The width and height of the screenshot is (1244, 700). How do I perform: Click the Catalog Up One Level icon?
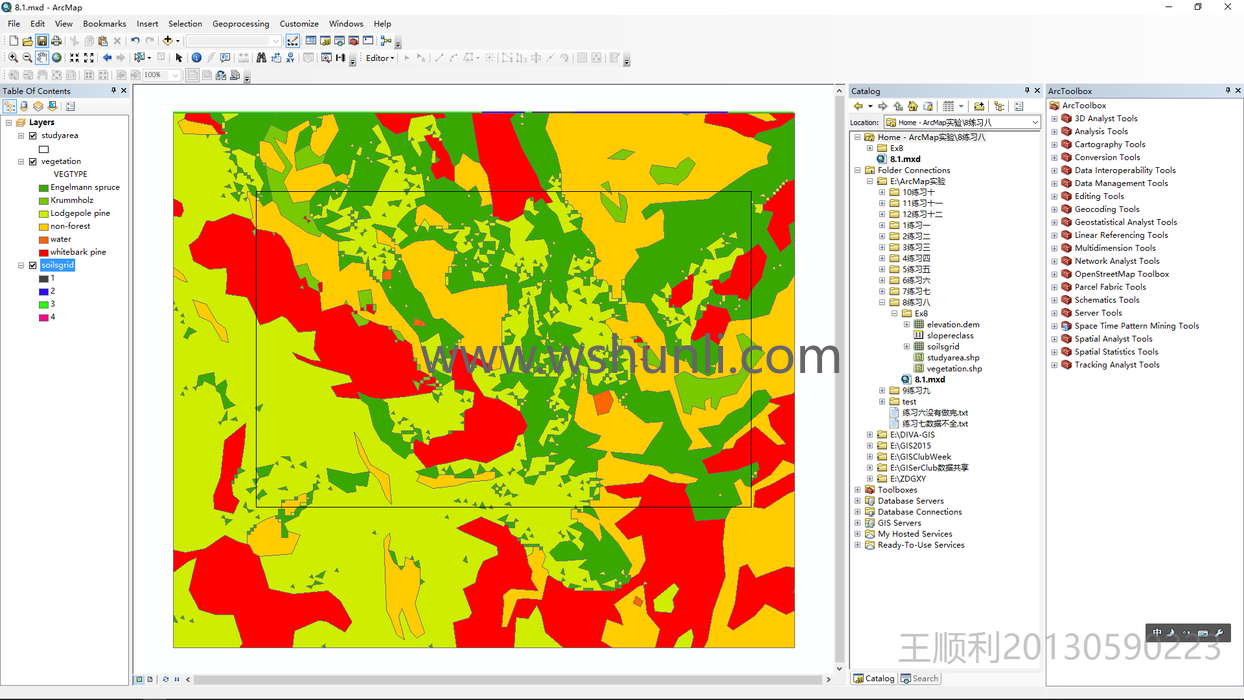pos(898,106)
